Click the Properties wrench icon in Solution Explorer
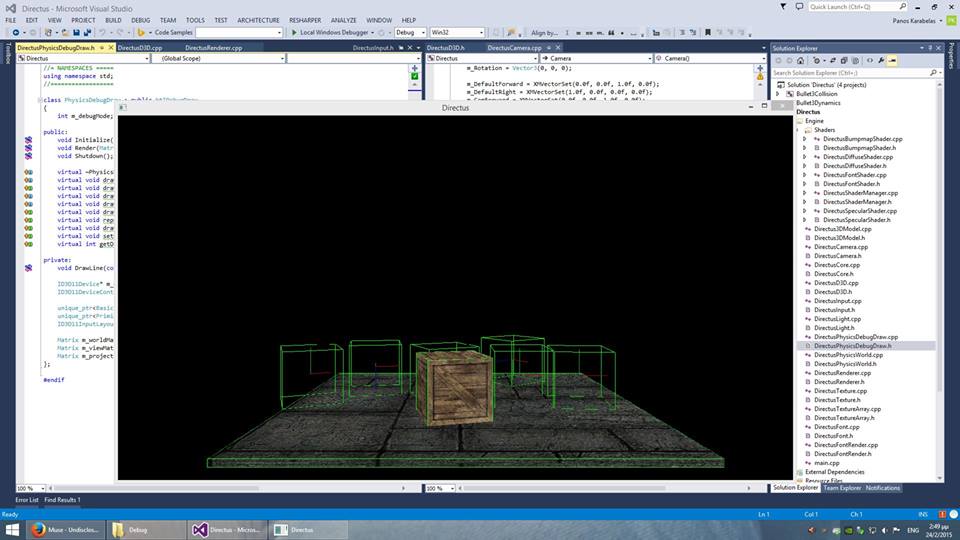This screenshot has height=540, width=960. (881, 61)
